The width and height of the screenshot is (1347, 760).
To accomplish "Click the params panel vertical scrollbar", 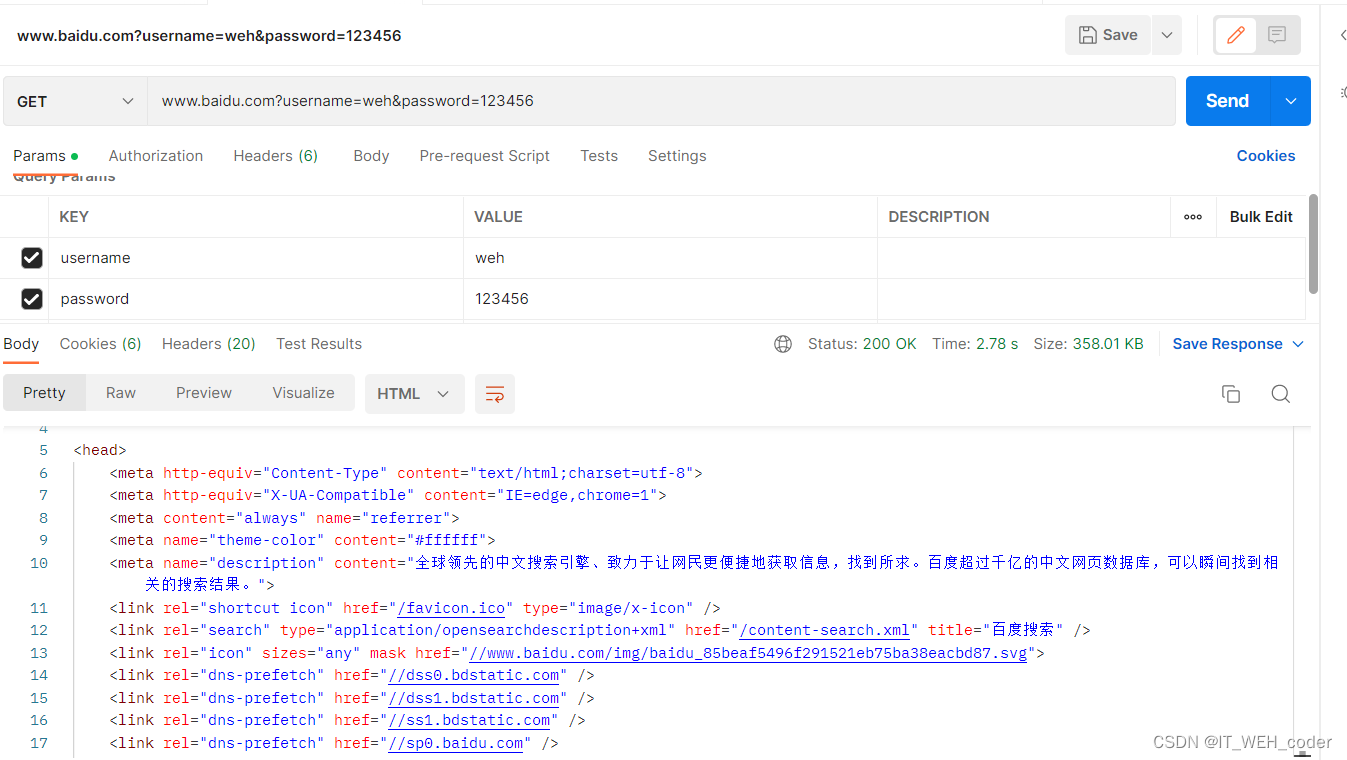I will [x=1313, y=245].
